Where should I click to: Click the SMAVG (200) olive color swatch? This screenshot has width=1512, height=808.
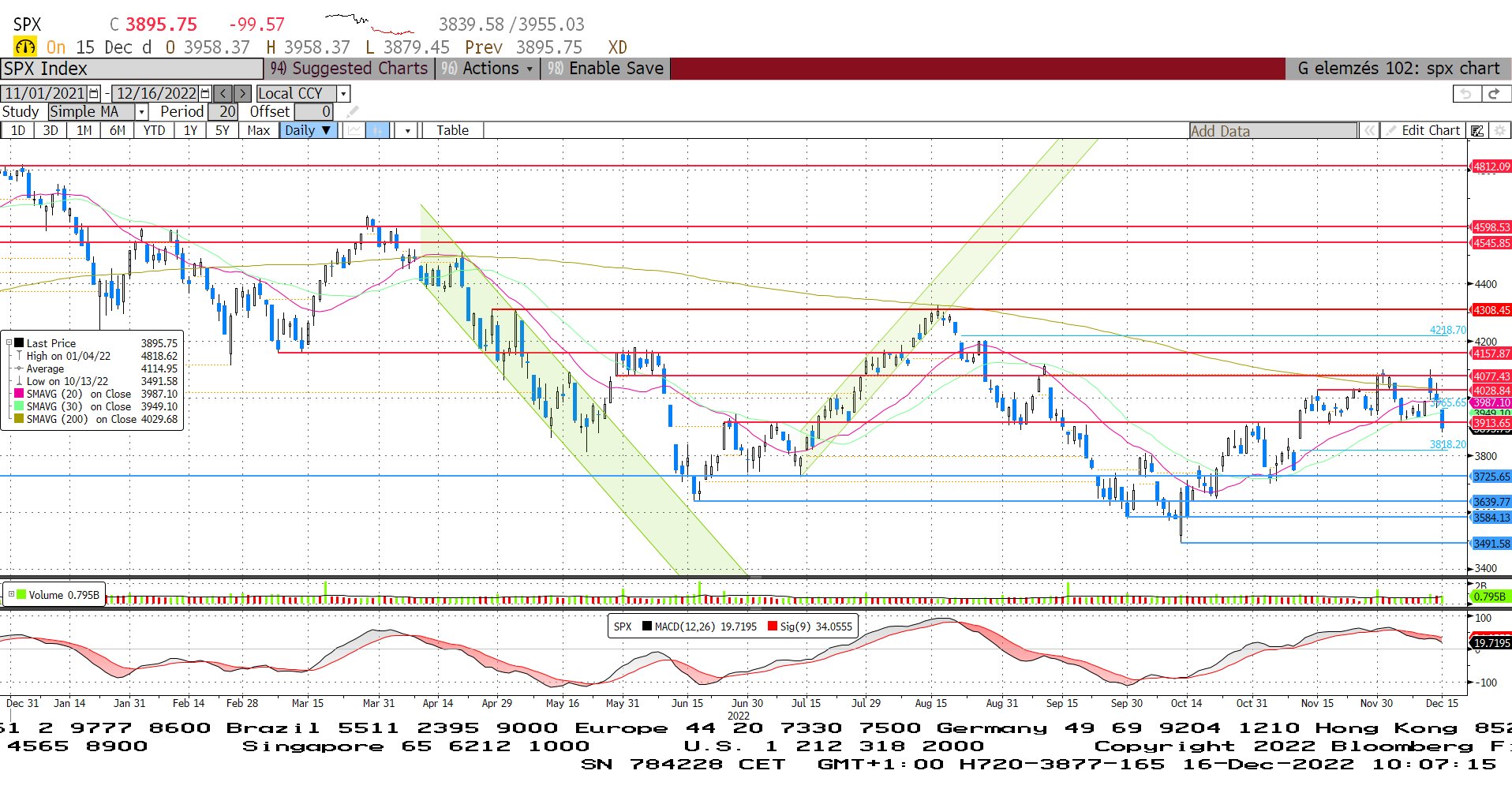(19, 418)
